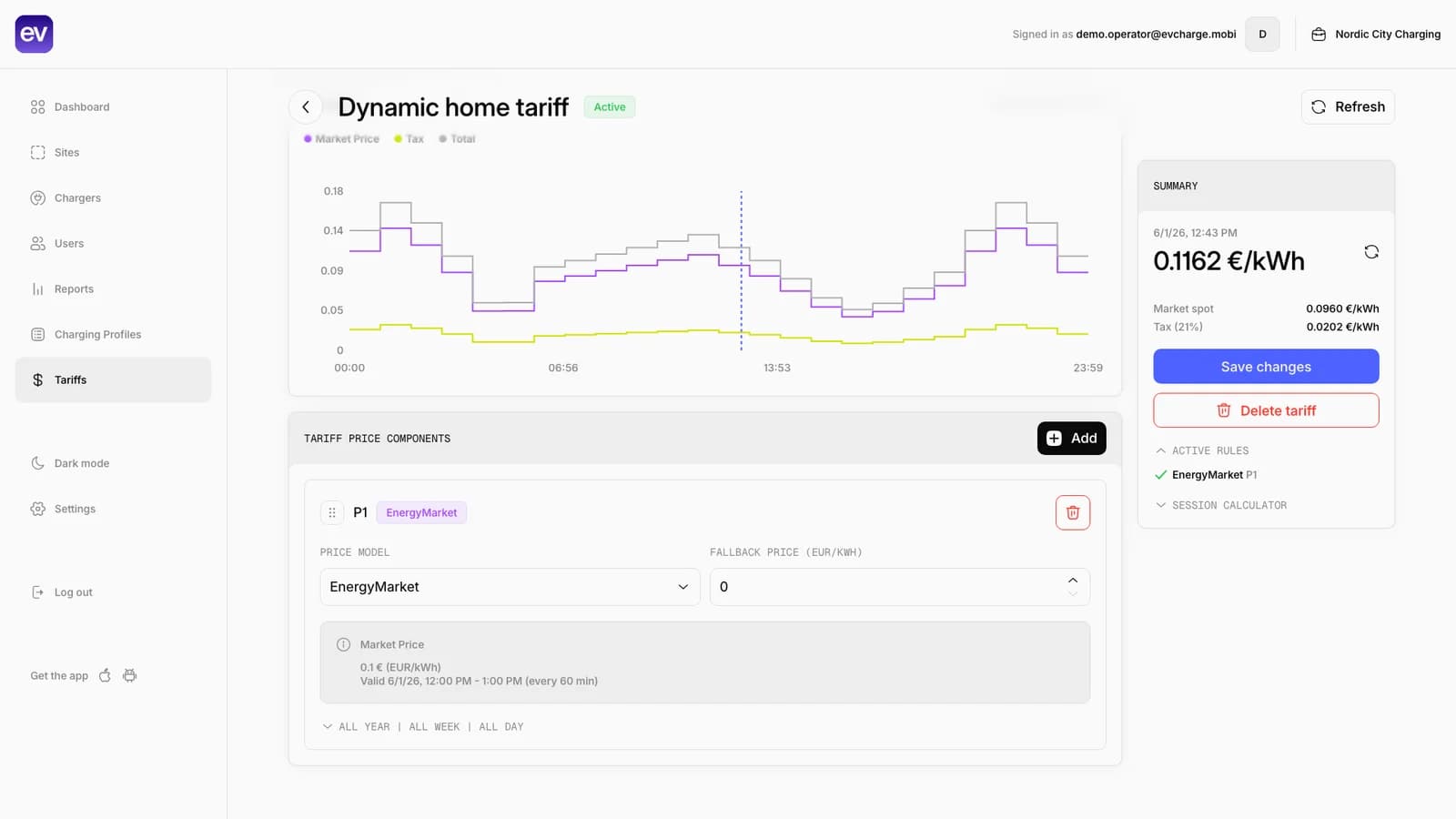Open Dashboard in the sidebar
Screen dimensions: 1456x819
click(x=113, y=106)
